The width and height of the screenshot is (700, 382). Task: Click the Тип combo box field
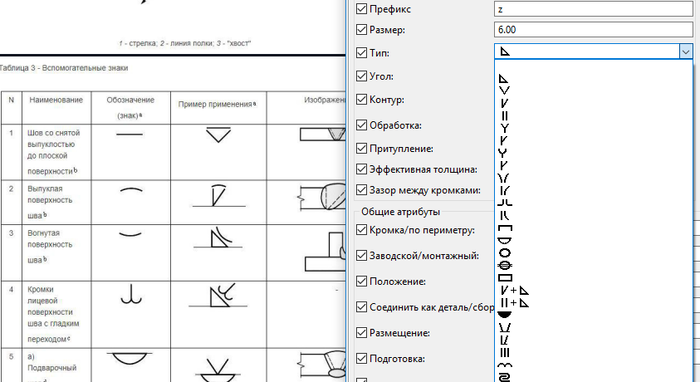coord(593,51)
